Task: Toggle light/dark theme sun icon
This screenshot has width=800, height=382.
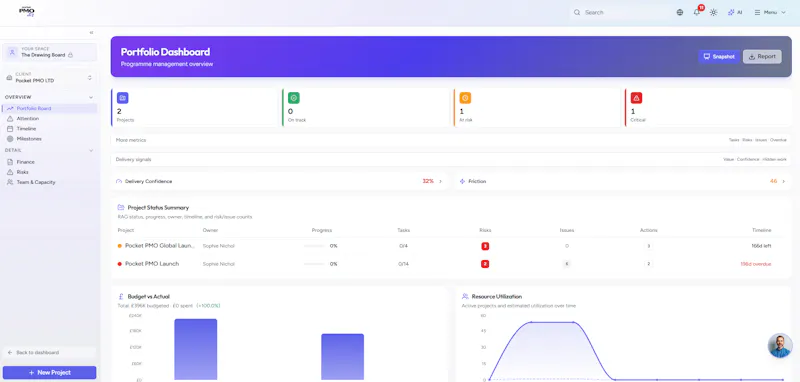Action: tap(713, 12)
